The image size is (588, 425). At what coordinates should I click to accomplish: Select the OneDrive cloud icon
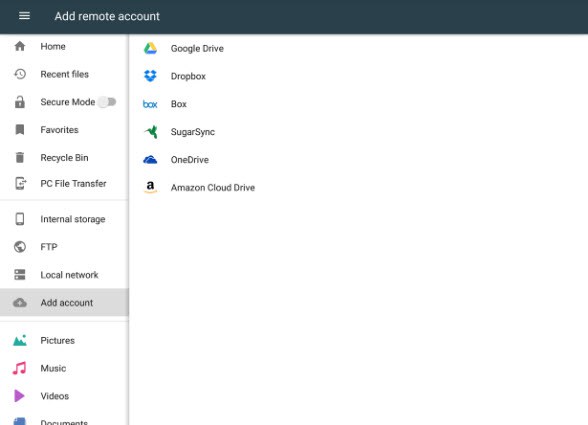(150, 160)
